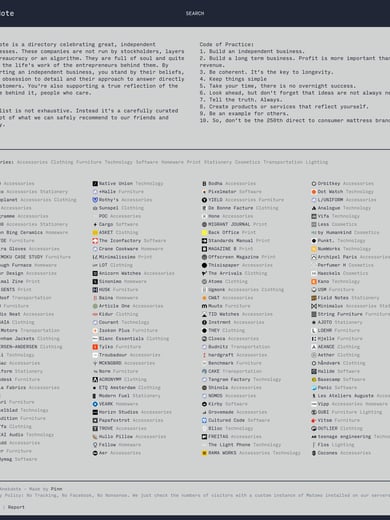Click the Thisispaper black dot icon
Viewport: 390px width, 520px height.
[x=204, y=265]
